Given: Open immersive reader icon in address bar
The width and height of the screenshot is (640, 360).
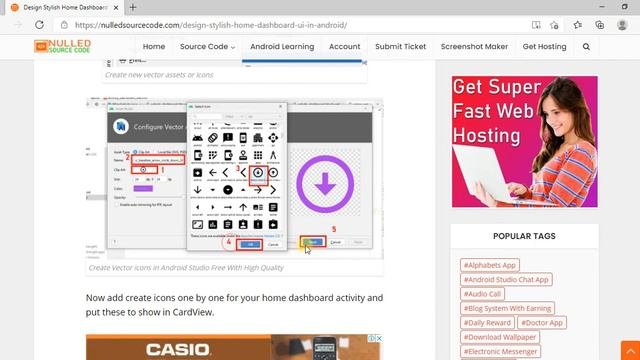Looking at the screenshot, I should 536,25.
